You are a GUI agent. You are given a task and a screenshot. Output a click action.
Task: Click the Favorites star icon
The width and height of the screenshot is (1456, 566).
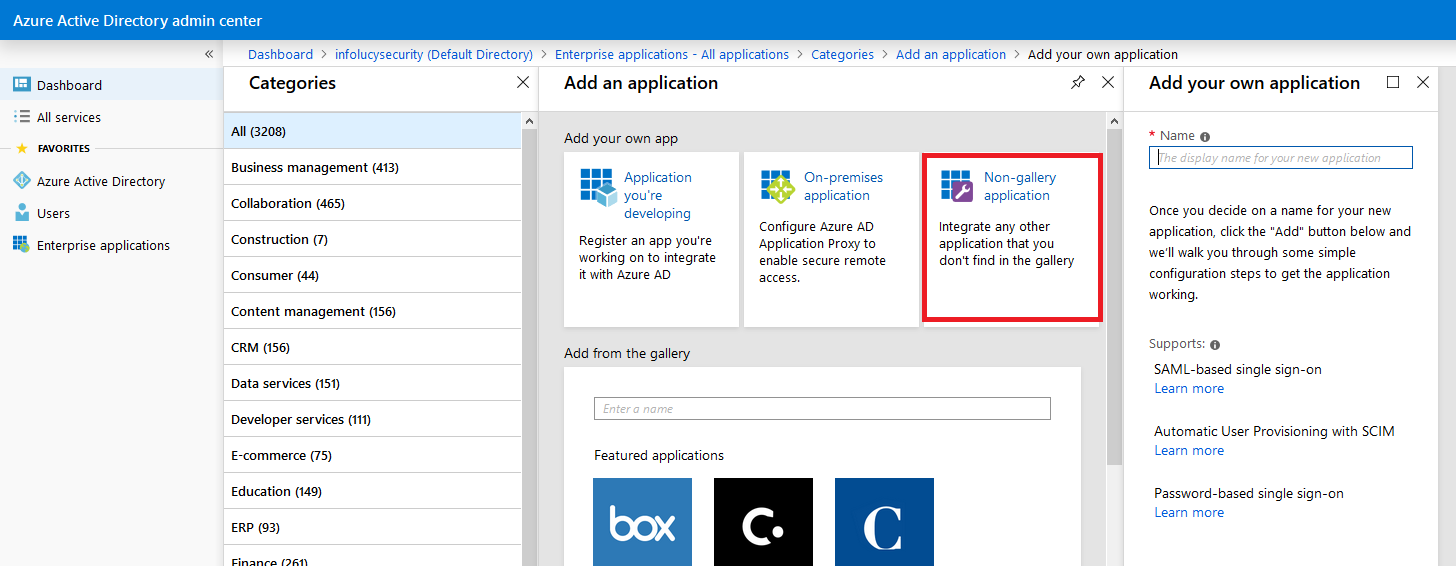[21, 148]
